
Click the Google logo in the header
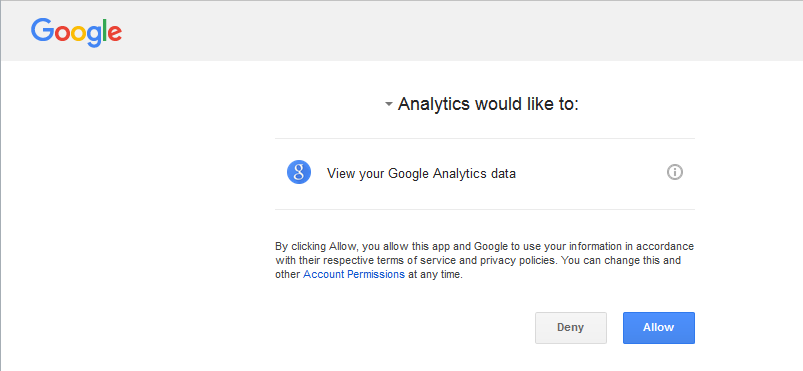tap(76, 33)
